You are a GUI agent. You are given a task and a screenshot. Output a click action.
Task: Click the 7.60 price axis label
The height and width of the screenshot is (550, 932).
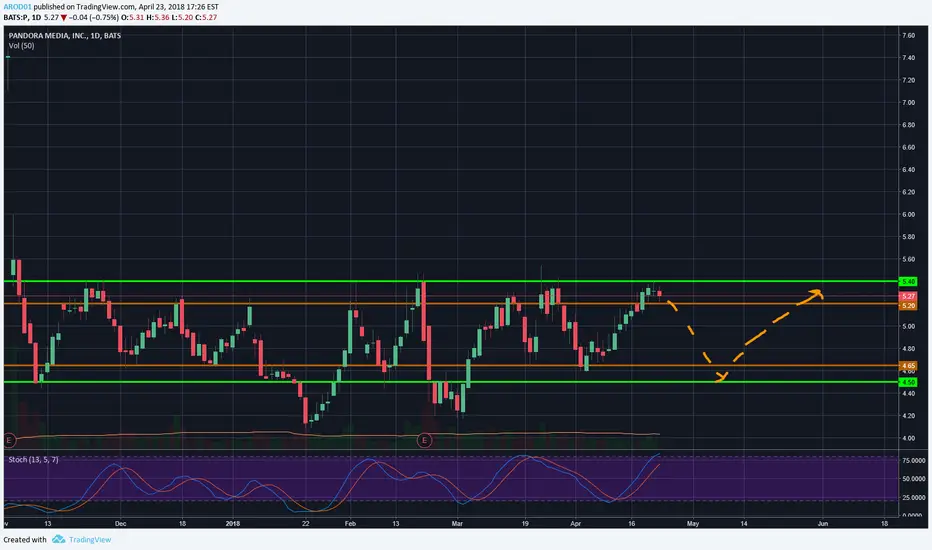(908, 36)
